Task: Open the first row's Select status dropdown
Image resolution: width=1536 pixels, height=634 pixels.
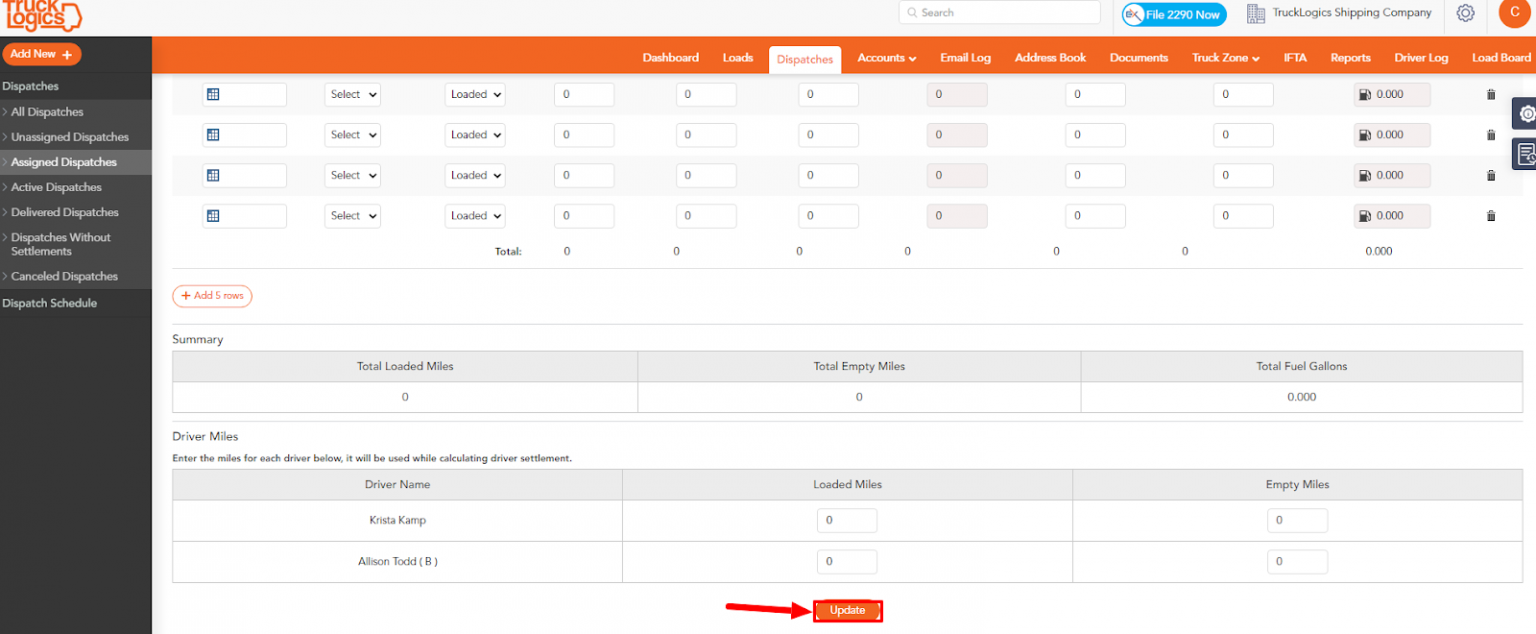Action: (352, 94)
